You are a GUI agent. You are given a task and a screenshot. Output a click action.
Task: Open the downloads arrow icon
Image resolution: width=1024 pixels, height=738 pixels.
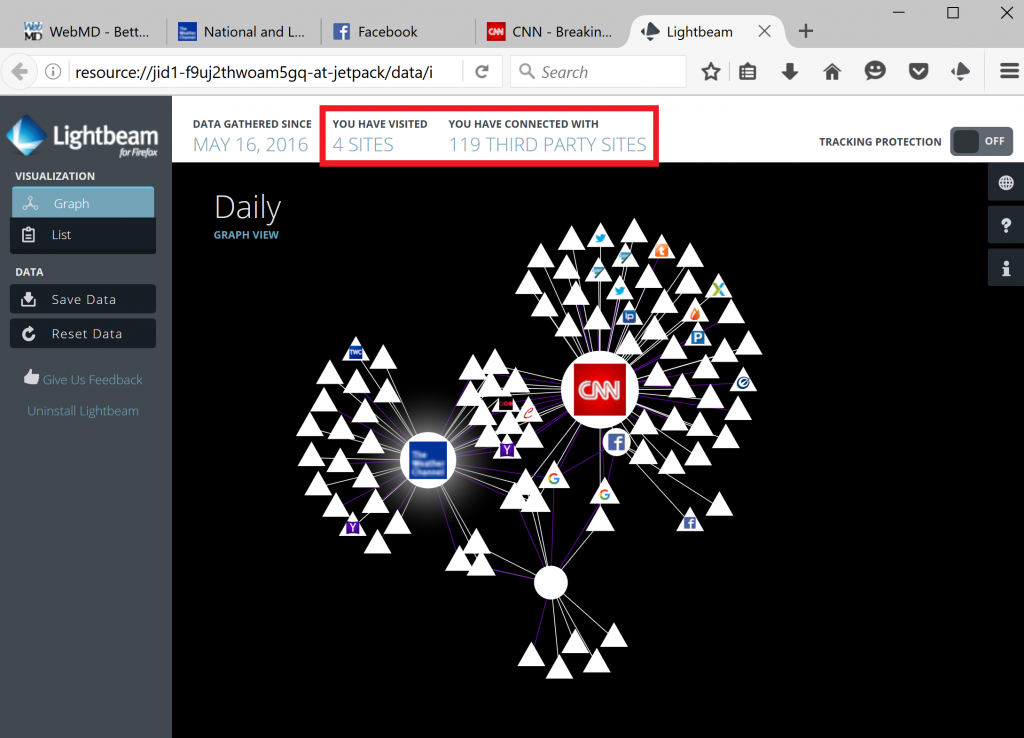(790, 71)
